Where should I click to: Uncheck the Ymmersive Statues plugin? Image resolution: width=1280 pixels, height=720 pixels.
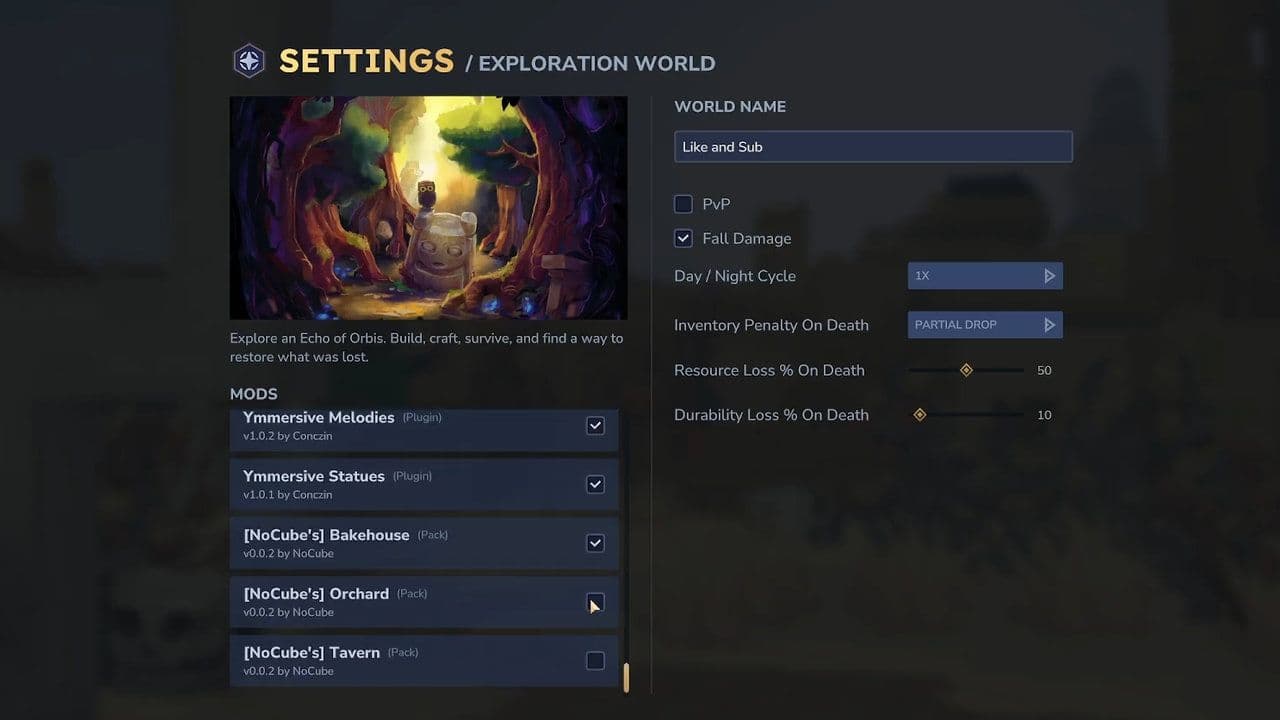click(595, 485)
